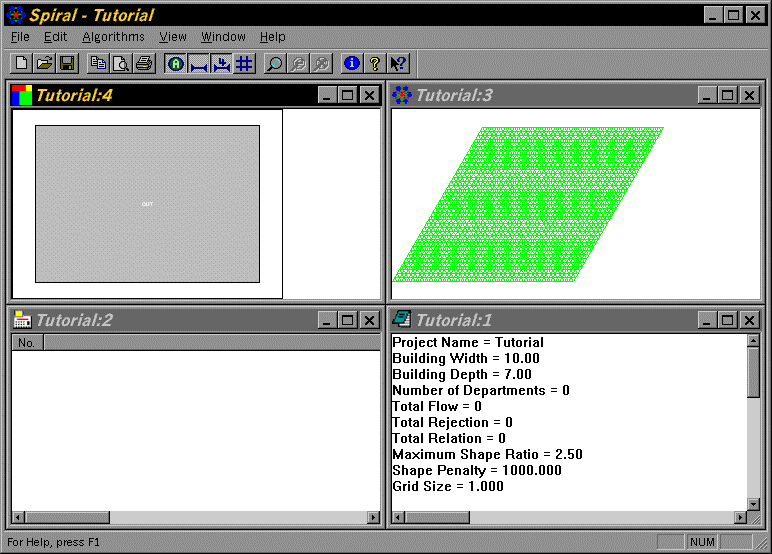772x554 pixels.
Task: Open Print Preview from the toolbar
Action: tap(121, 64)
